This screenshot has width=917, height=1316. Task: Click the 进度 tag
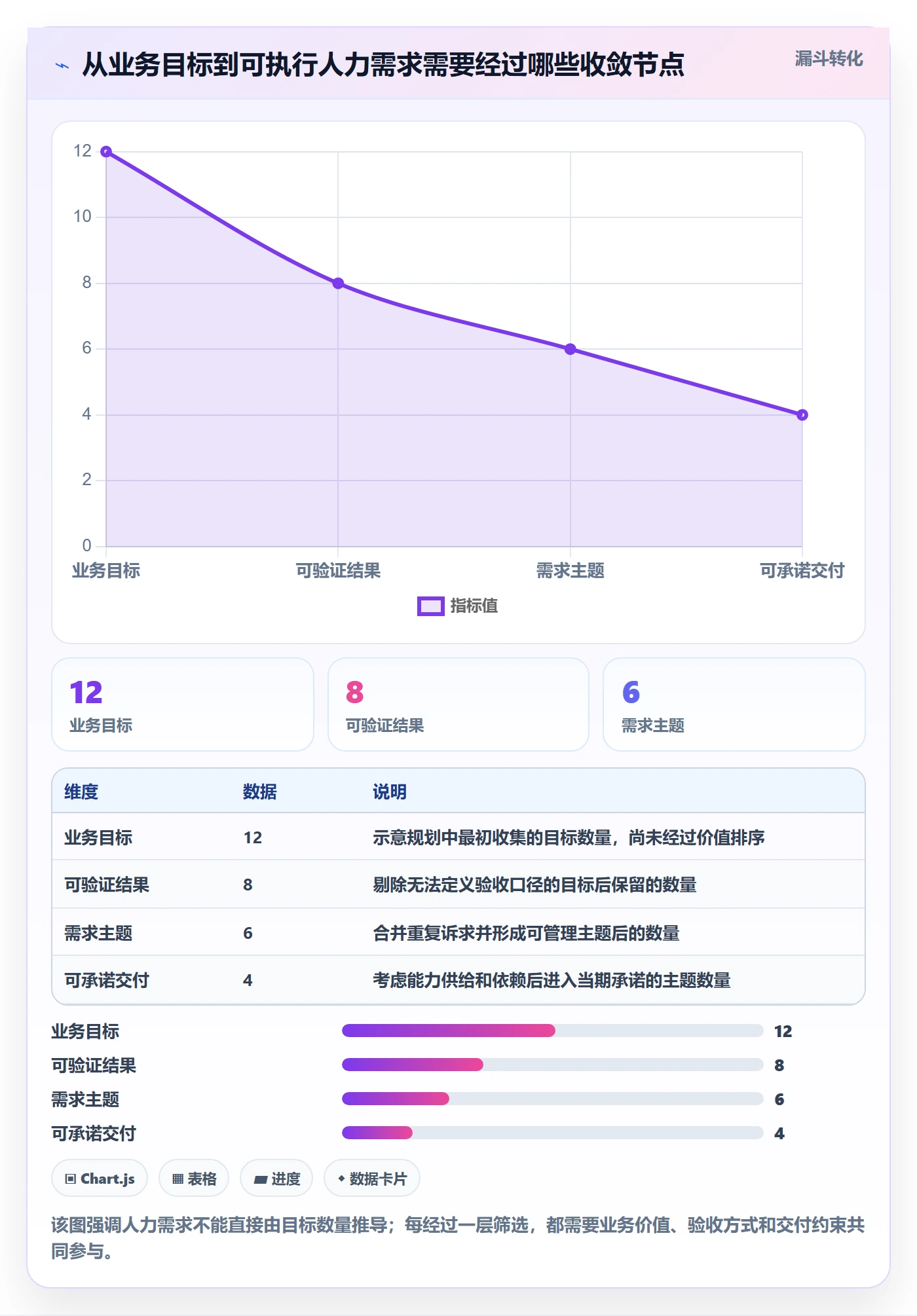click(x=276, y=1179)
